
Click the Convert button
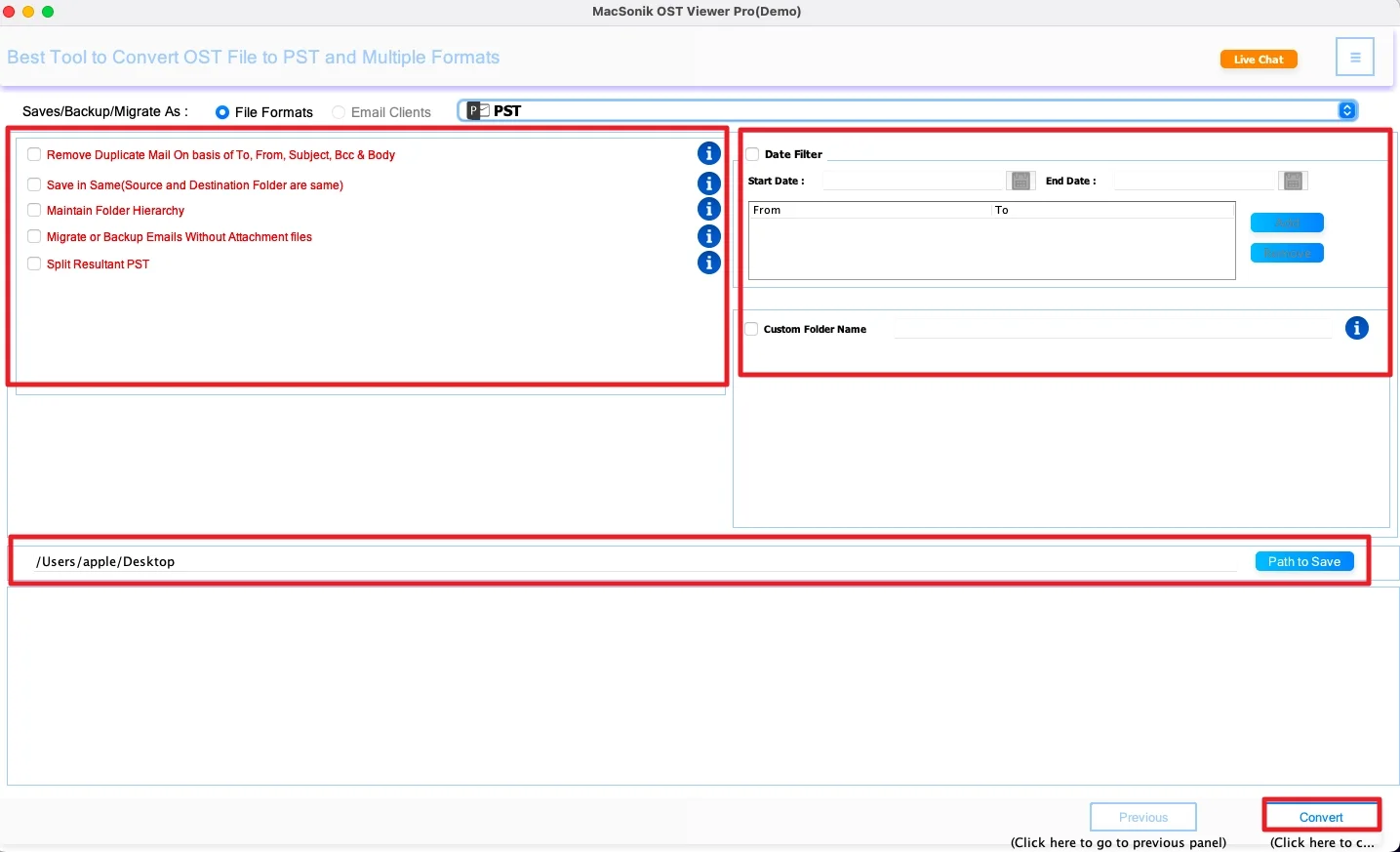1321,817
